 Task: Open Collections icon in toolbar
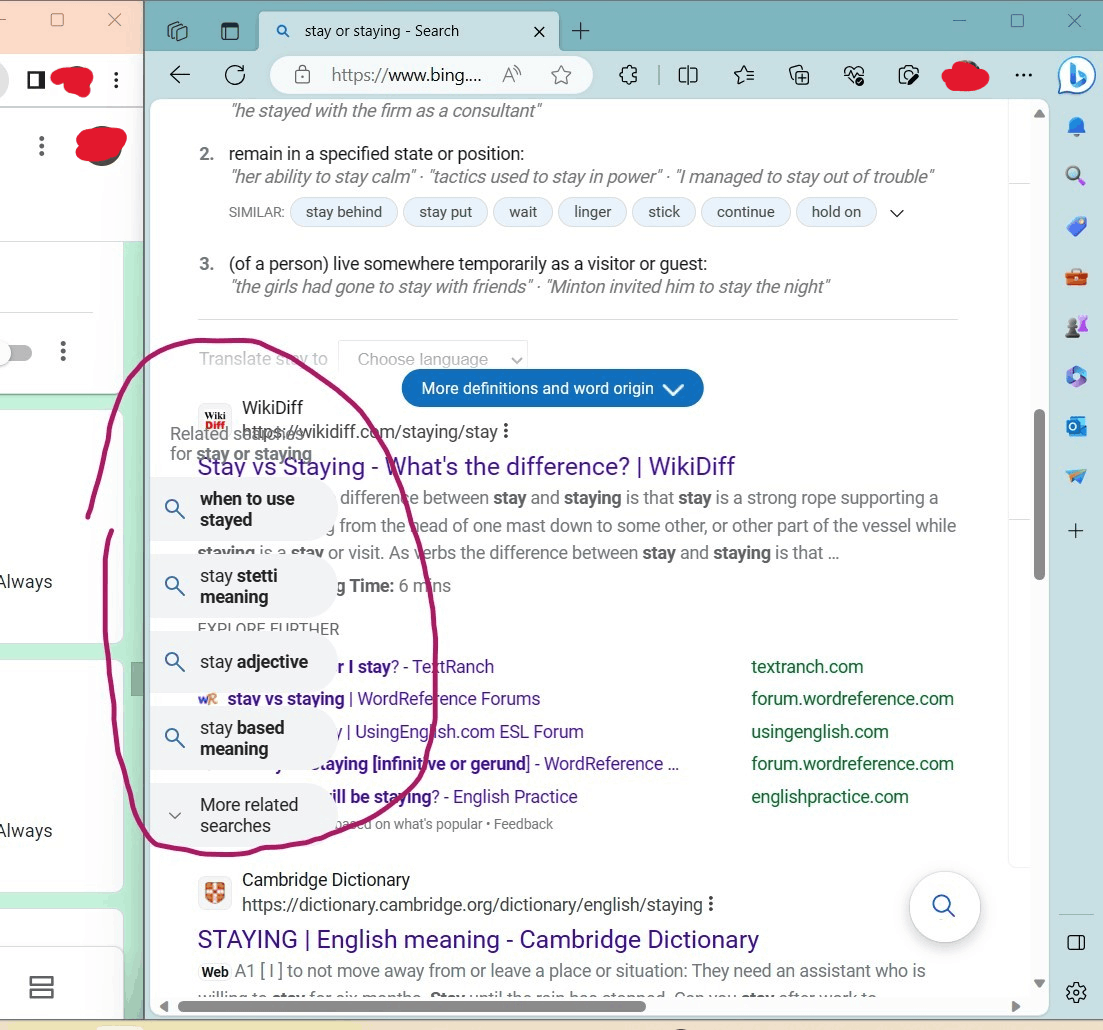tap(799, 75)
